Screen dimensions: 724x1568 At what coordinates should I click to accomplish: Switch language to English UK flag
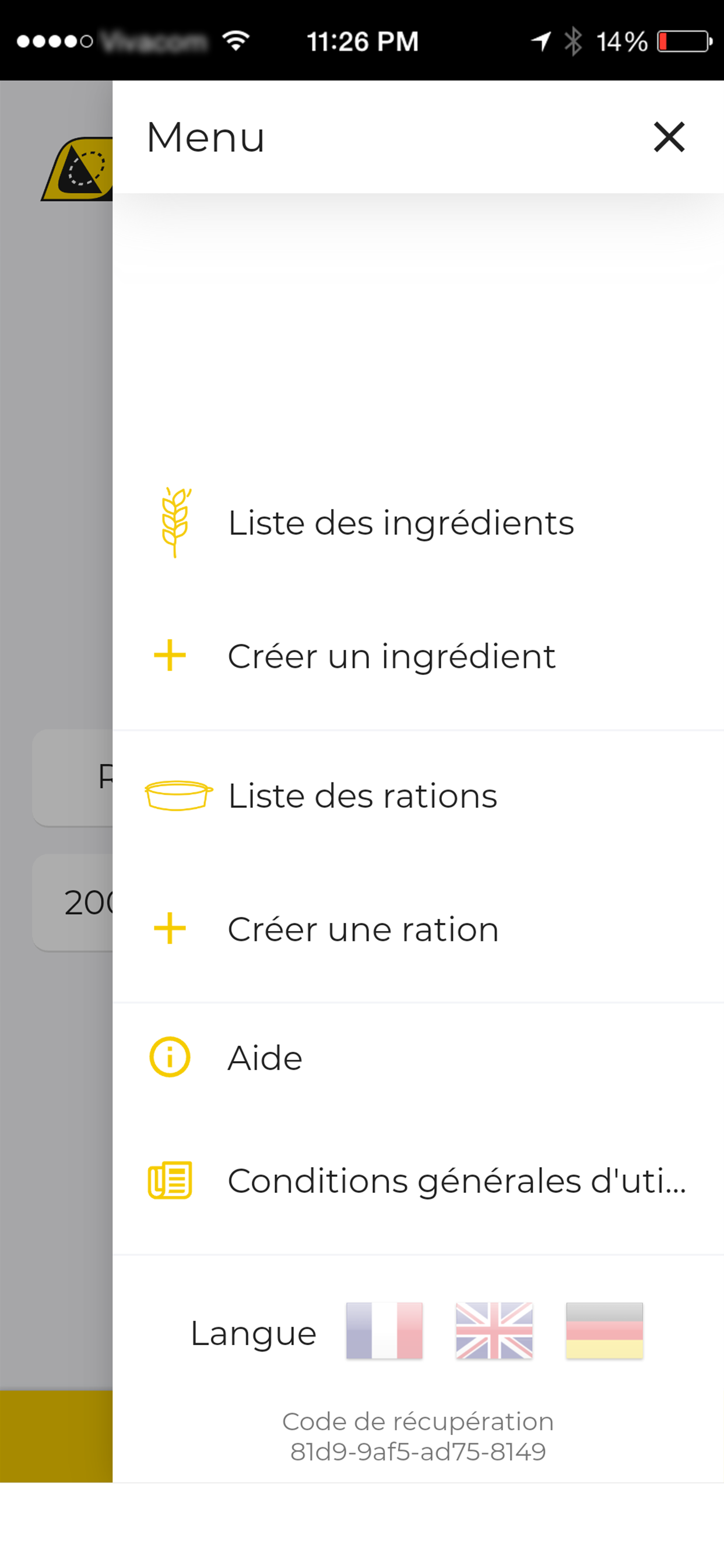tap(494, 1331)
